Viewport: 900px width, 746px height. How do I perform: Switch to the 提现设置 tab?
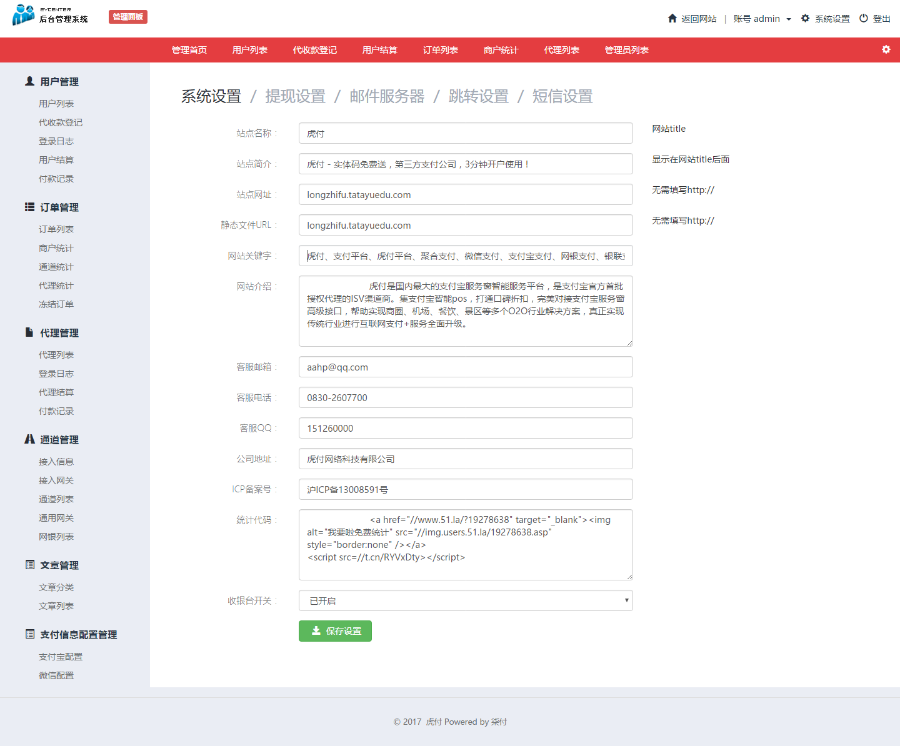click(295, 96)
